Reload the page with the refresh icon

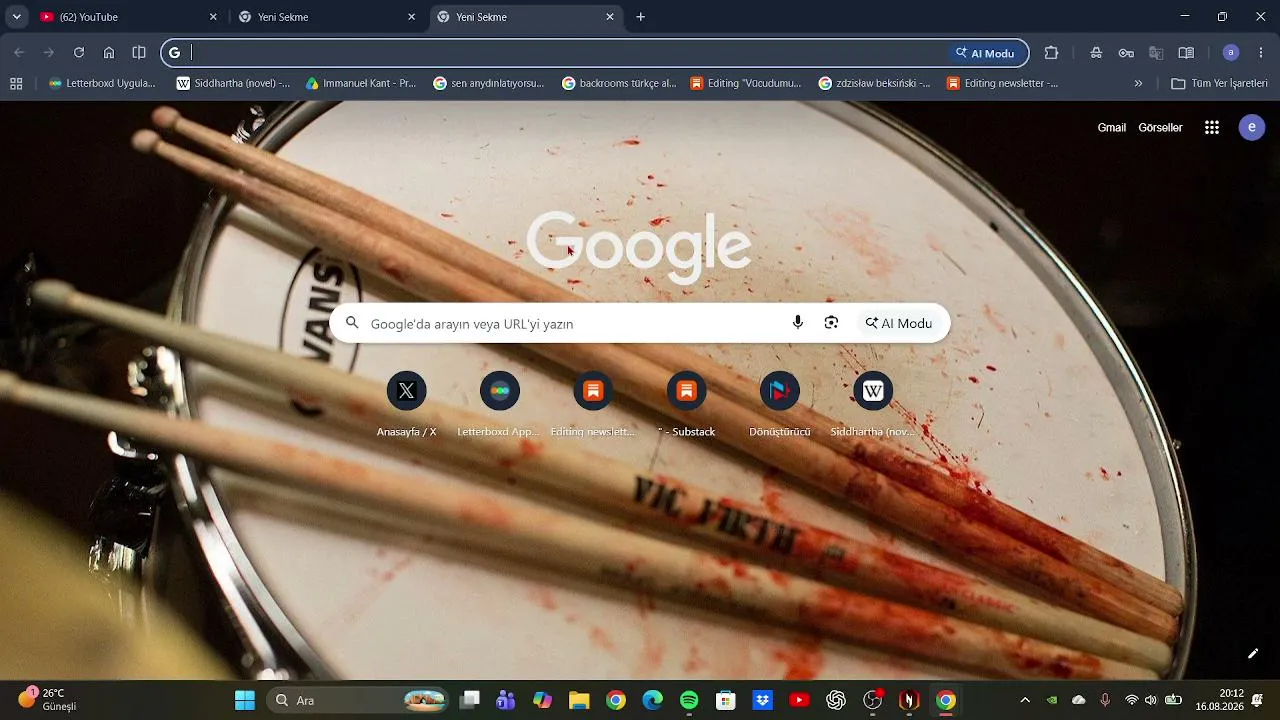pos(78,53)
